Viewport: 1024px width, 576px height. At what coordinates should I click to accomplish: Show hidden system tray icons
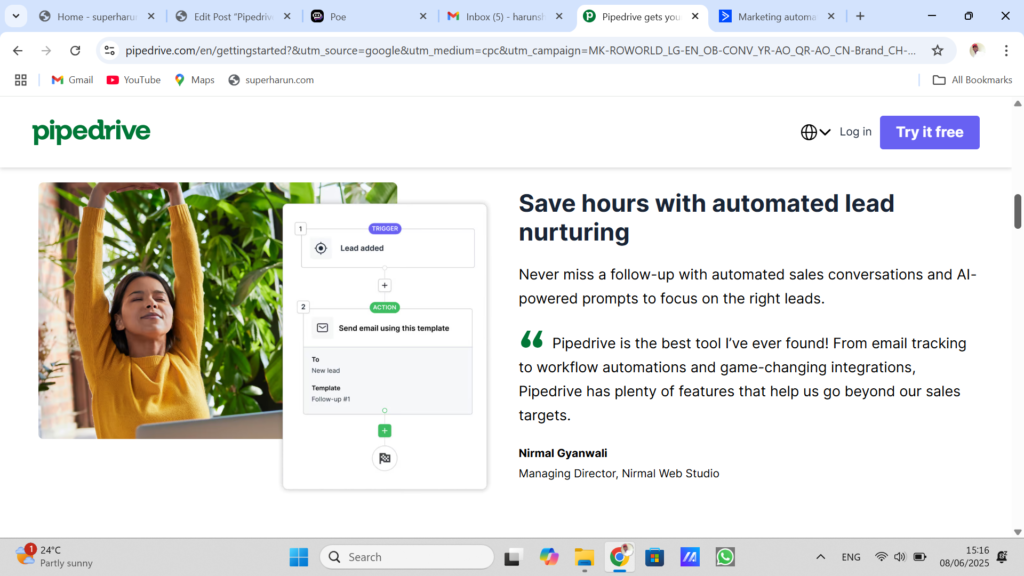coord(820,557)
